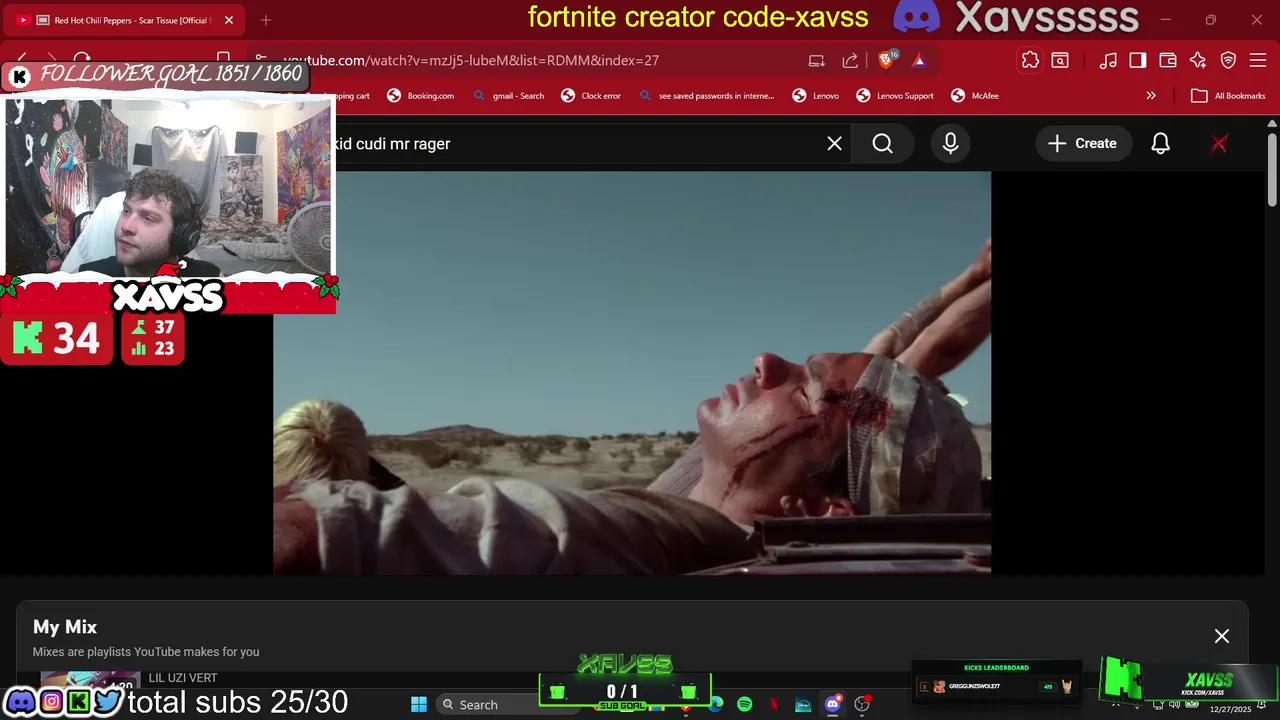Screen dimensions: 1280x720
Task: Select the Scar Tissue YouTube tab
Action: [125, 20]
